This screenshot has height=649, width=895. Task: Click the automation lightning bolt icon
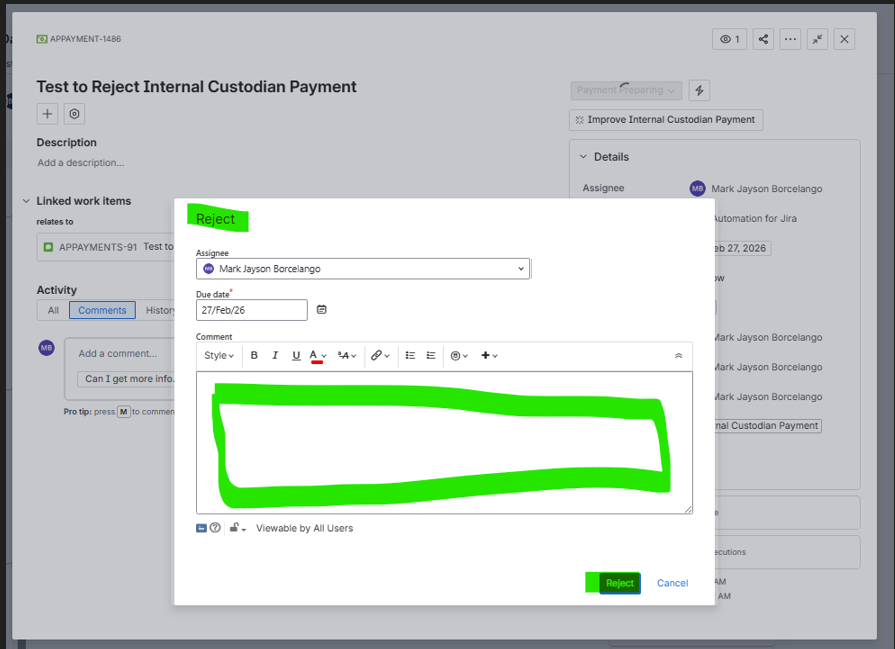click(699, 90)
